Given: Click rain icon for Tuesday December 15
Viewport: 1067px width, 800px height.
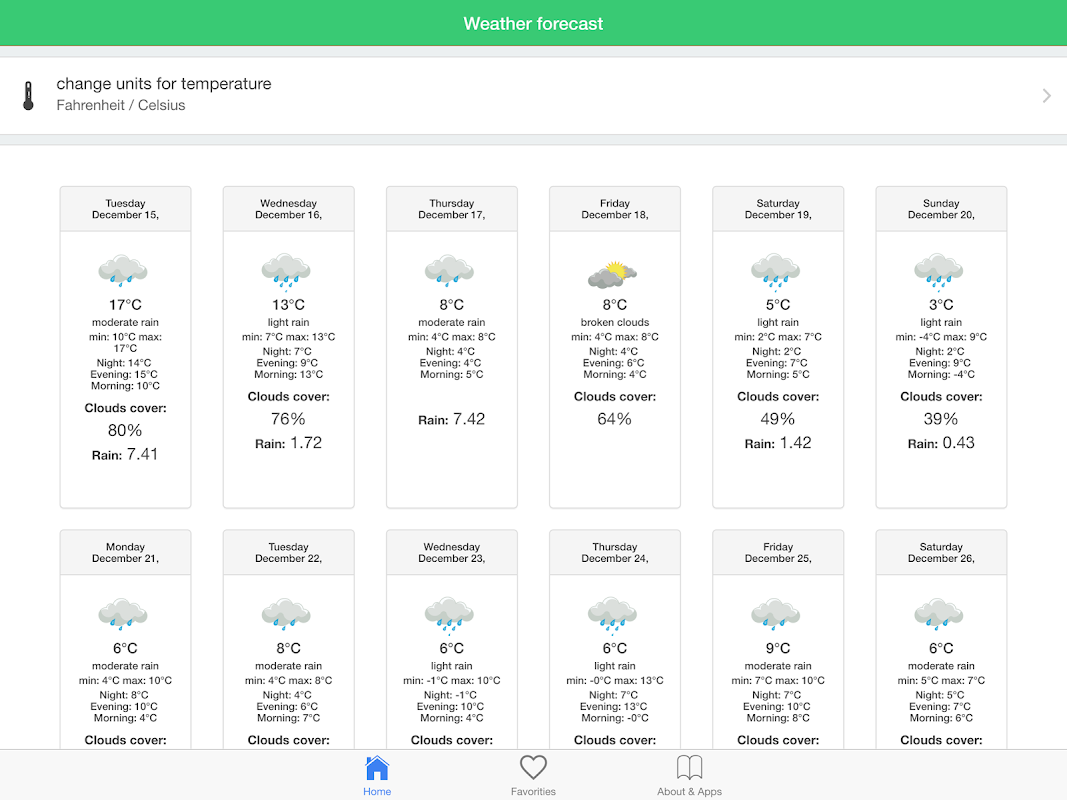Looking at the screenshot, I should 123,270.
